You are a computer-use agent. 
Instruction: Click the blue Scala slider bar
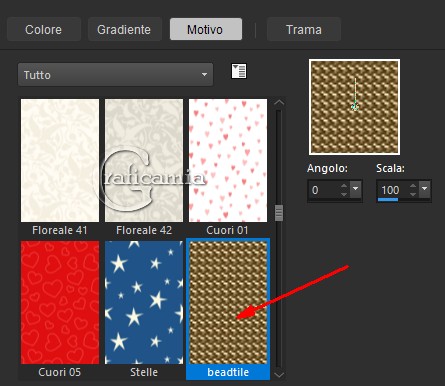click(388, 200)
